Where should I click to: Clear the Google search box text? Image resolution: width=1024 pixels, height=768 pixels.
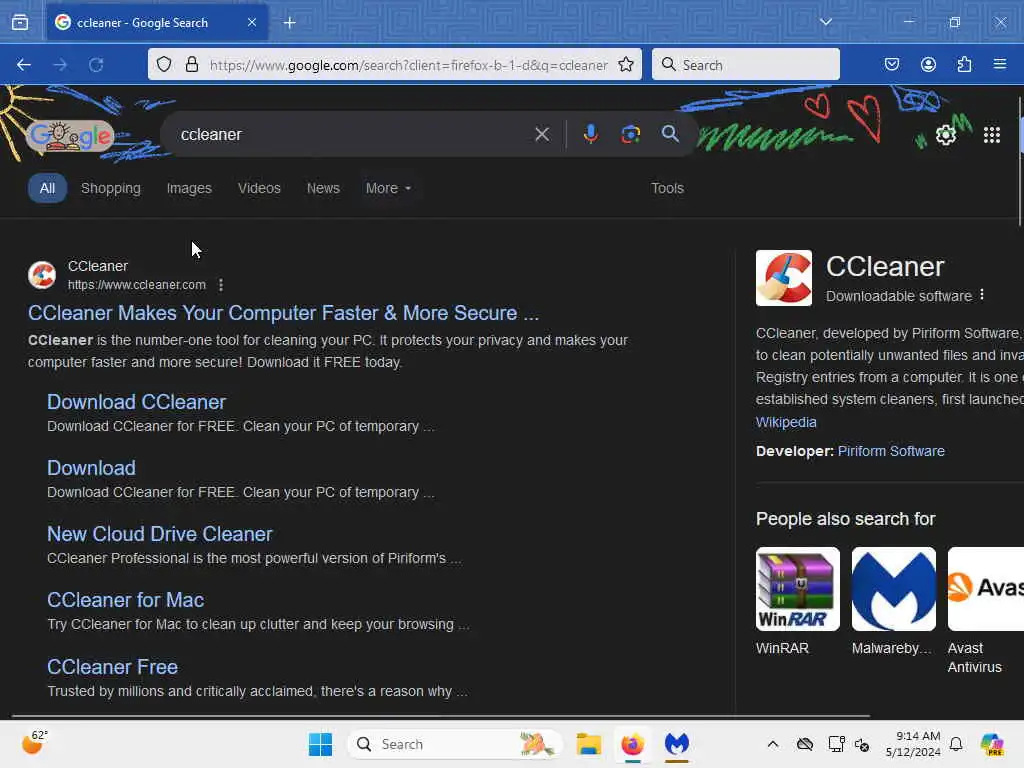click(541, 135)
